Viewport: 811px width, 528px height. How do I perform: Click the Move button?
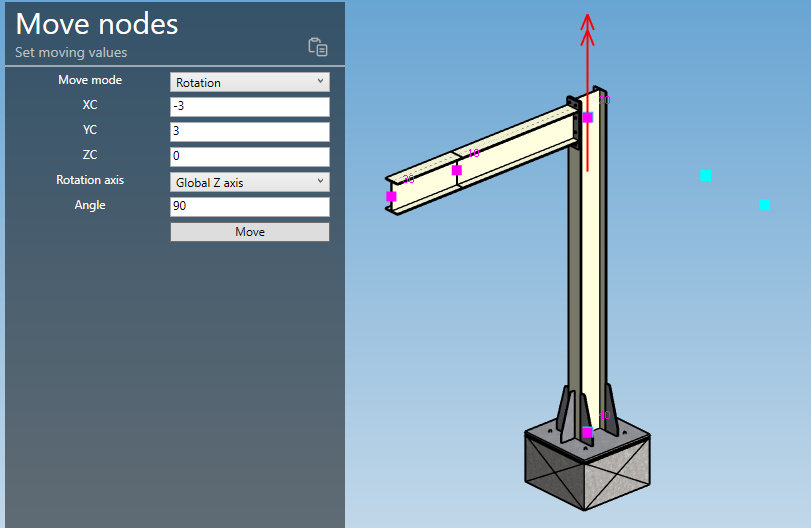(250, 232)
